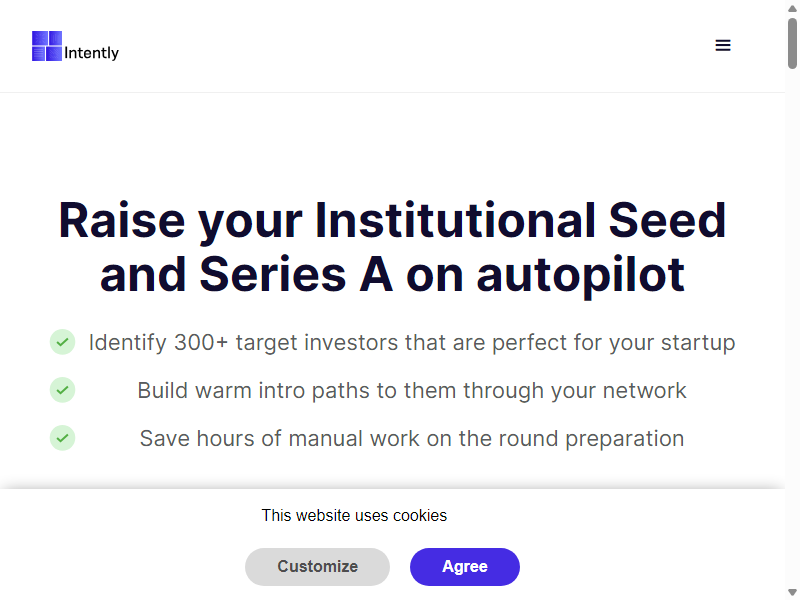Click the 'Identify 300+ target investors' sentence

point(412,342)
